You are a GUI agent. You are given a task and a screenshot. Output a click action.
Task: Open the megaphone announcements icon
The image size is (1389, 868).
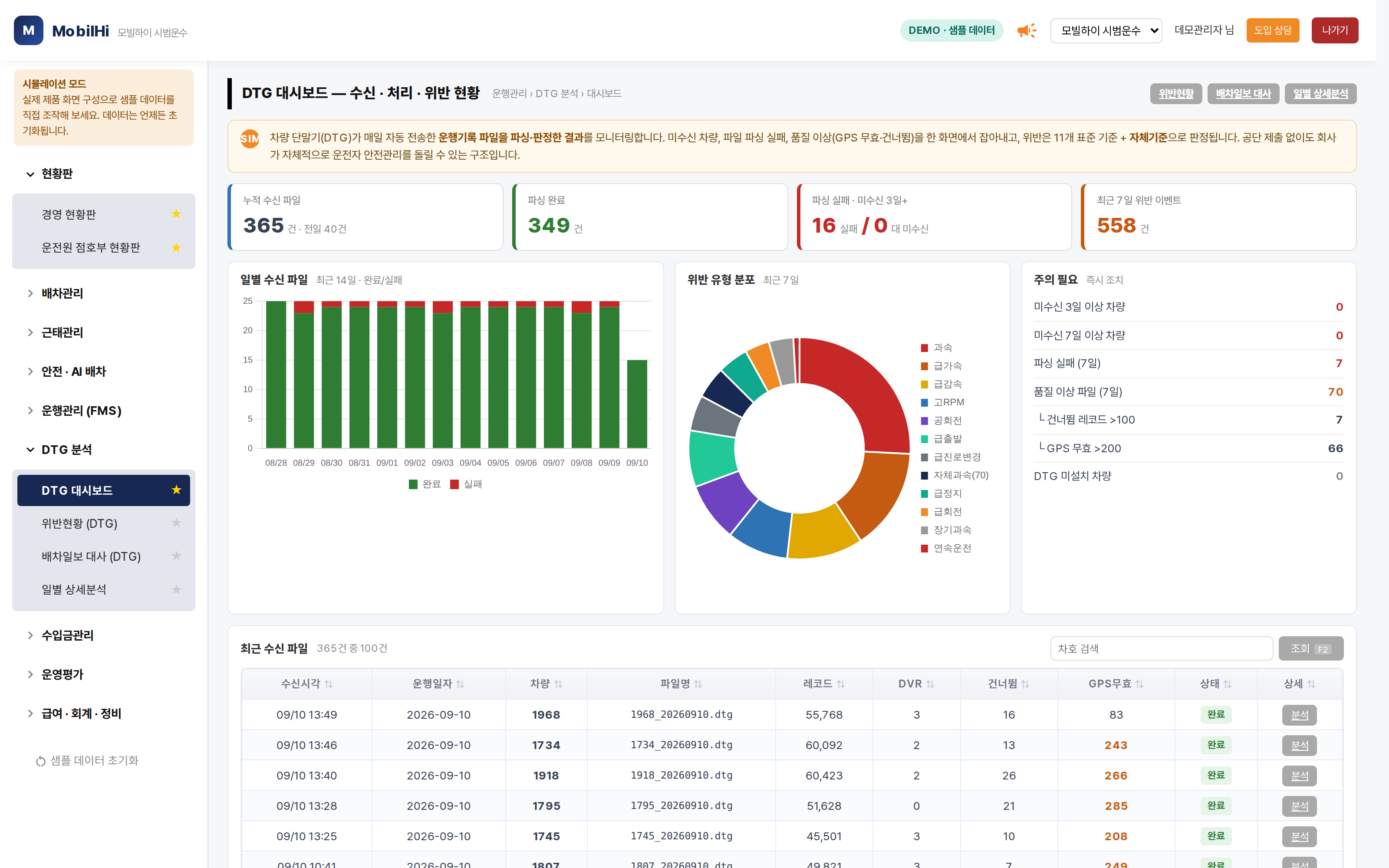[x=1026, y=30]
